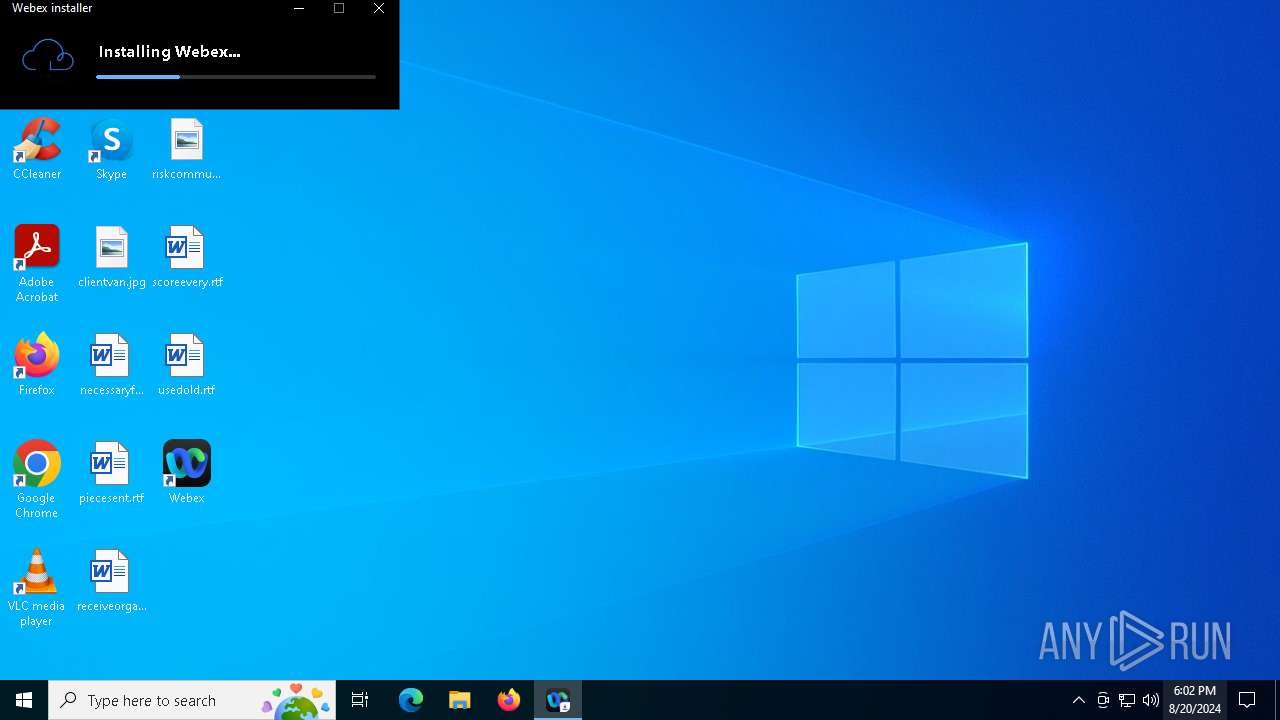1280x720 pixels.
Task: Close the Webex installer window
Action: point(379,8)
